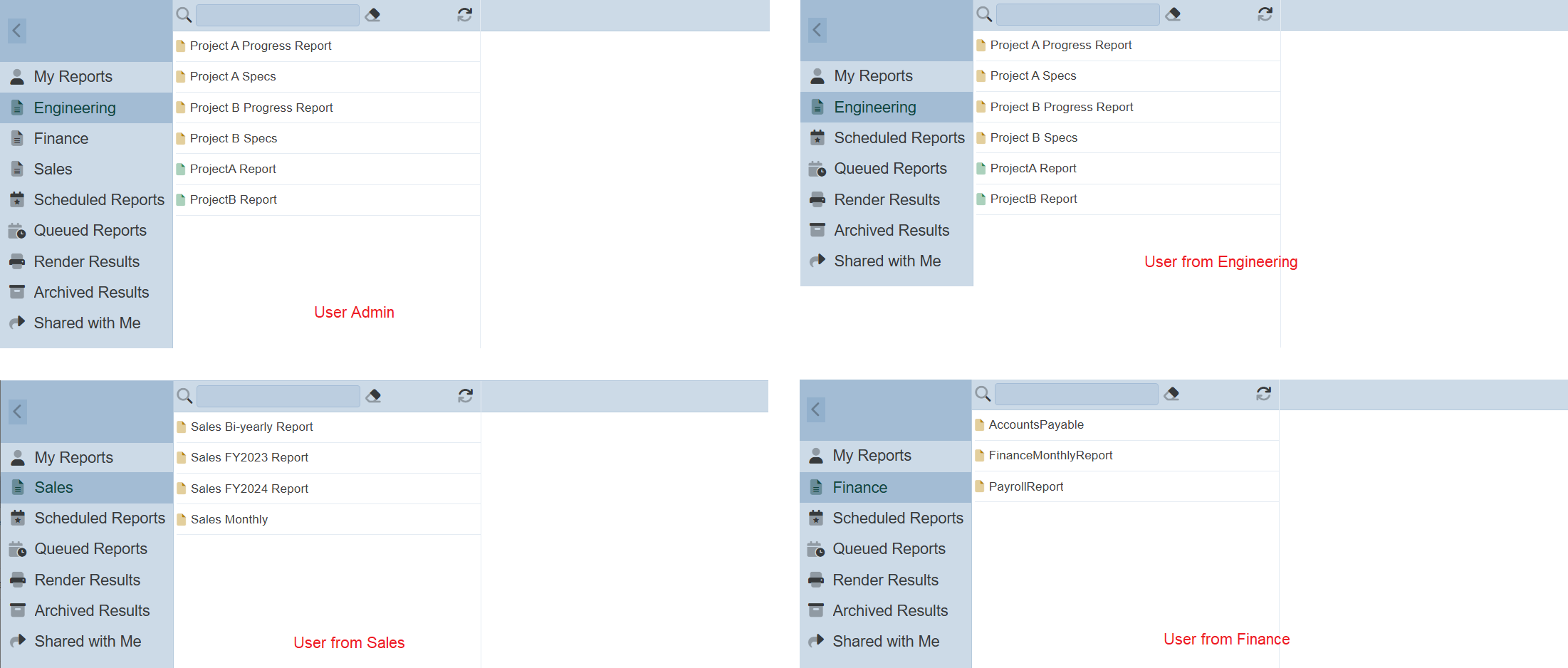
Task: Open the FinanceMonthlyReport item
Action: [x=1050, y=456]
